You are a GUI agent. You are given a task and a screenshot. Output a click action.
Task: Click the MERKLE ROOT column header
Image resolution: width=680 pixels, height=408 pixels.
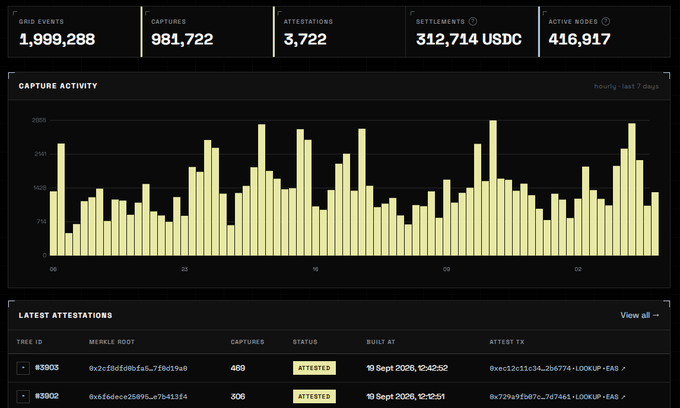111,342
